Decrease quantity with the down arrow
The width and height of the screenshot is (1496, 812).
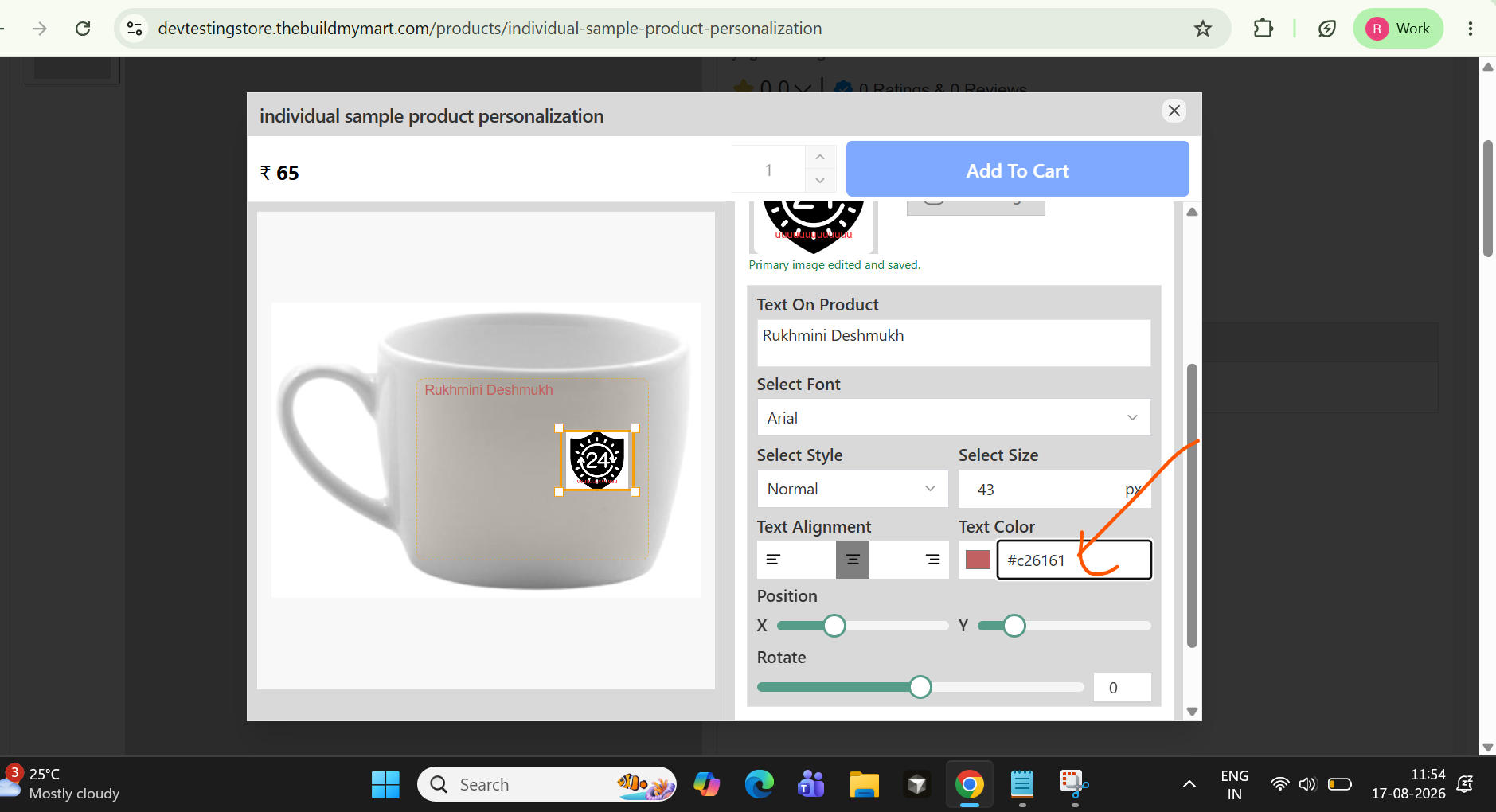pos(820,181)
